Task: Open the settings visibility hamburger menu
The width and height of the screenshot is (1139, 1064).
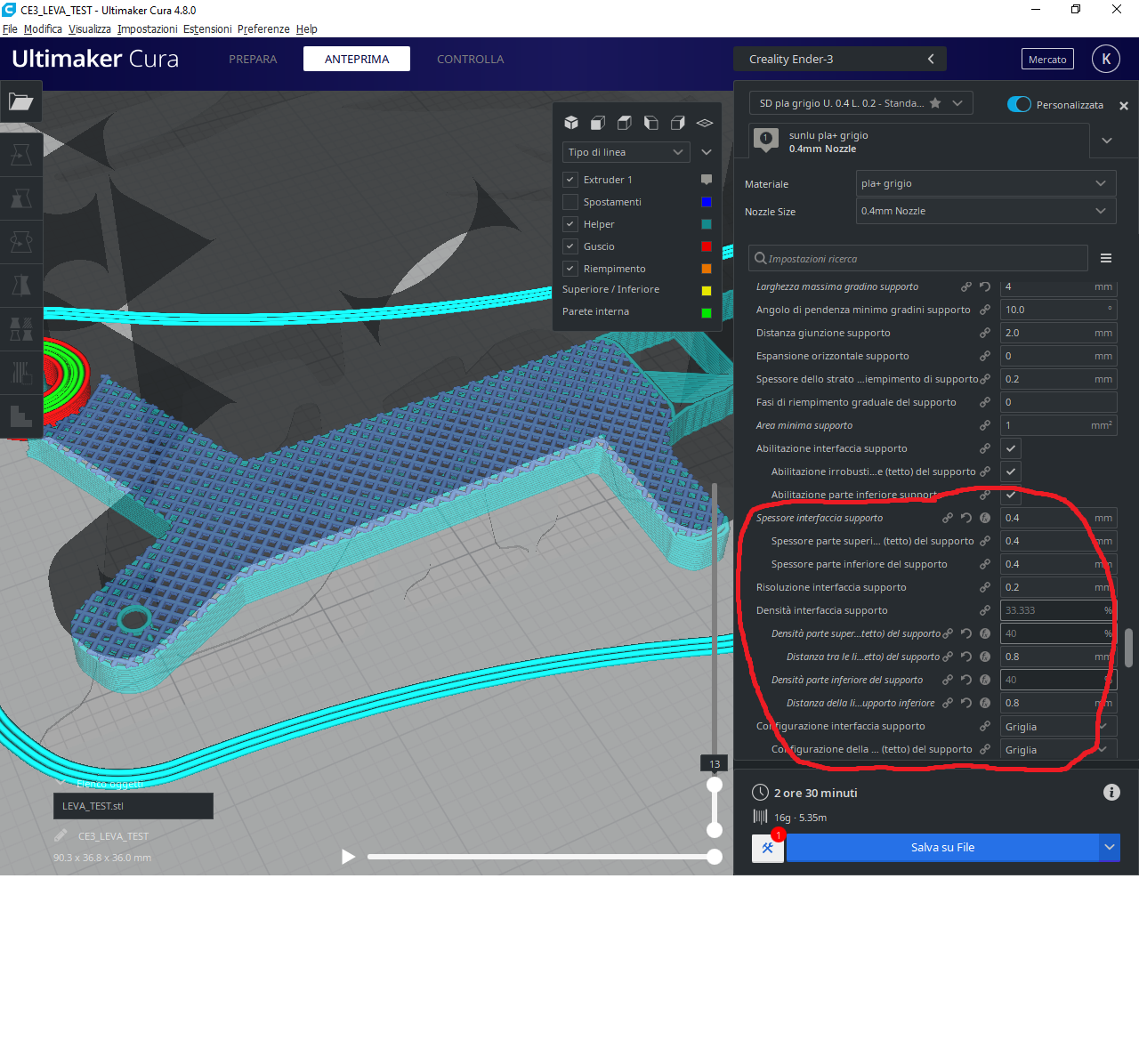Action: point(1106,258)
